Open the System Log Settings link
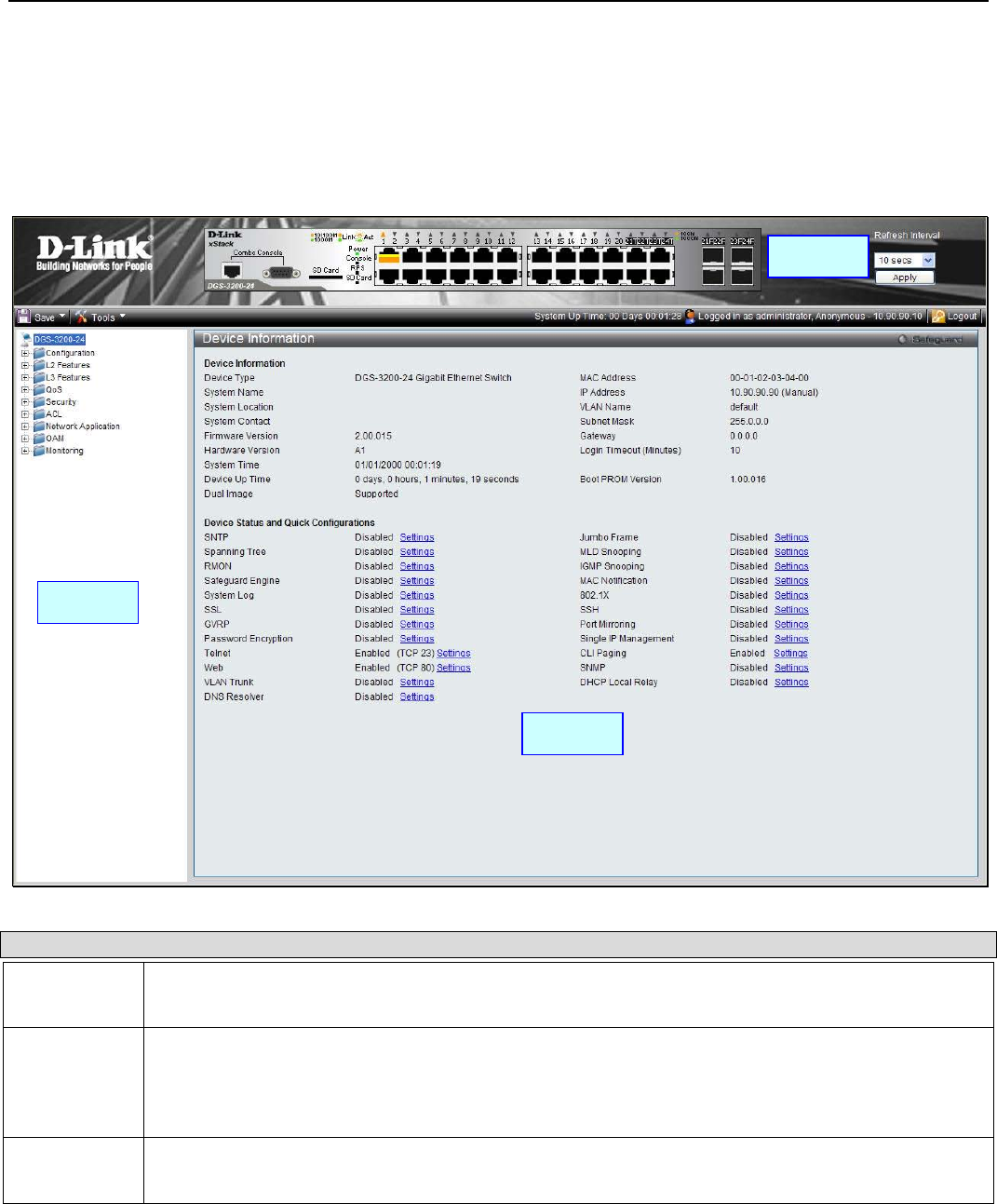997x1204 pixels. click(x=417, y=595)
